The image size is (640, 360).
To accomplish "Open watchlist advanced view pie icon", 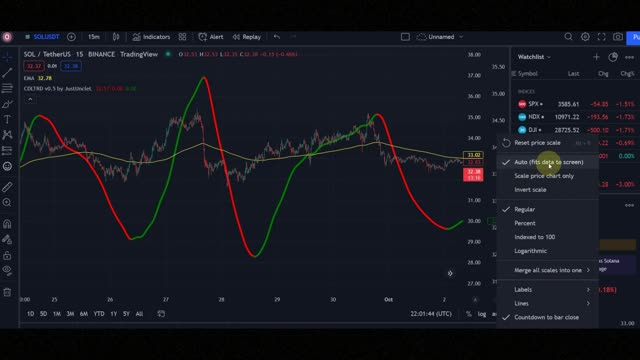I will pos(613,57).
